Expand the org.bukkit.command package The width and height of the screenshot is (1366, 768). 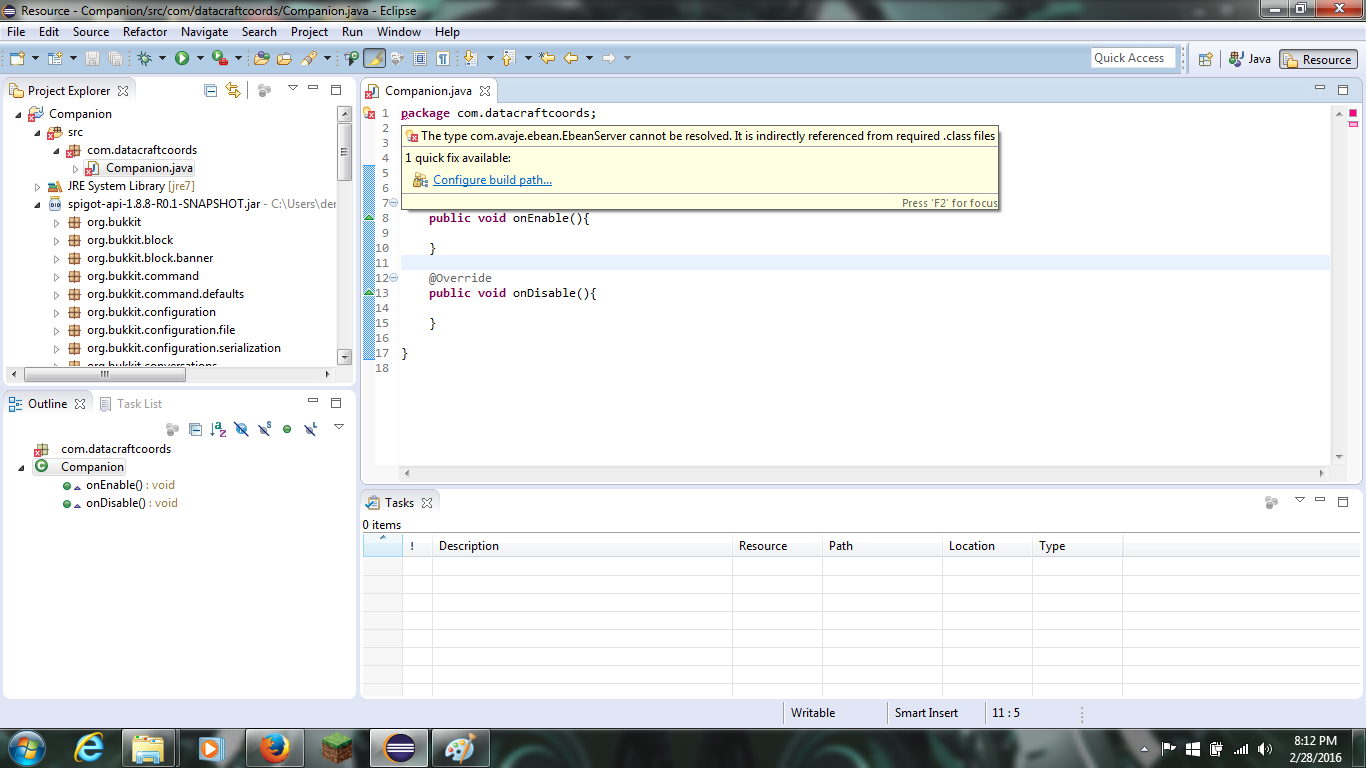pyautogui.click(x=57, y=275)
